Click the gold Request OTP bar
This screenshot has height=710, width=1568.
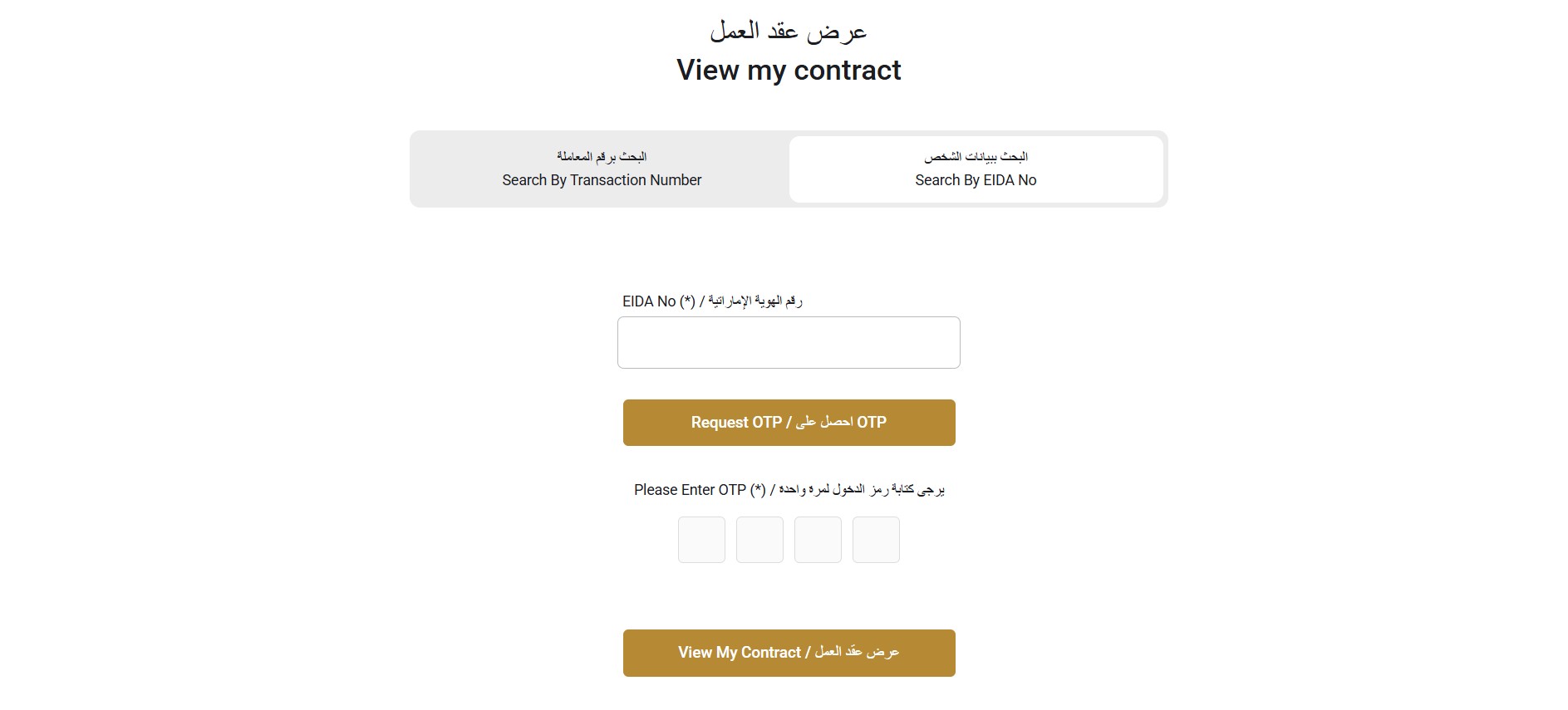788,422
